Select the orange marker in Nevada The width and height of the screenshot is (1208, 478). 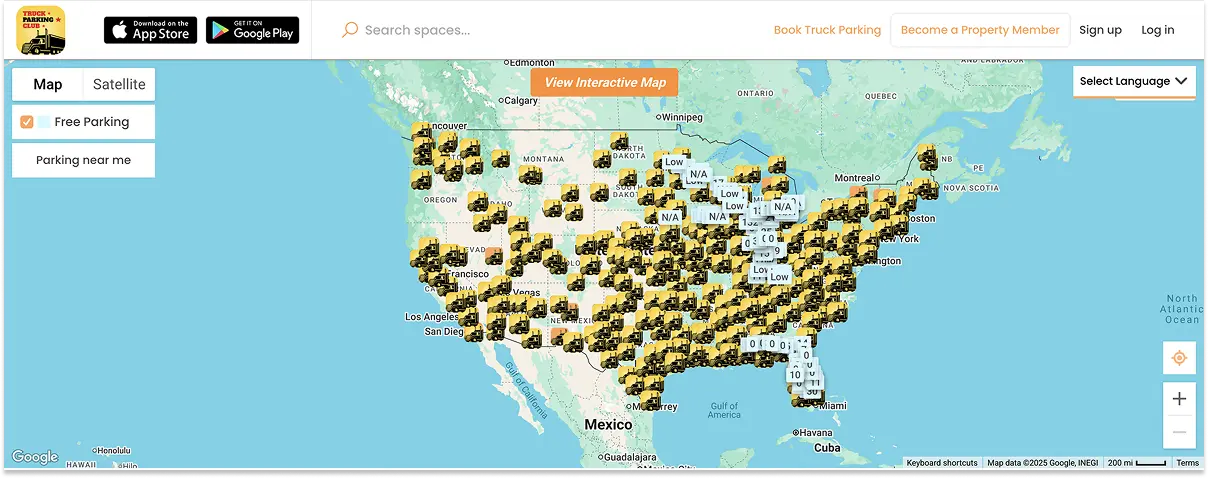click(x=494, y=255)
